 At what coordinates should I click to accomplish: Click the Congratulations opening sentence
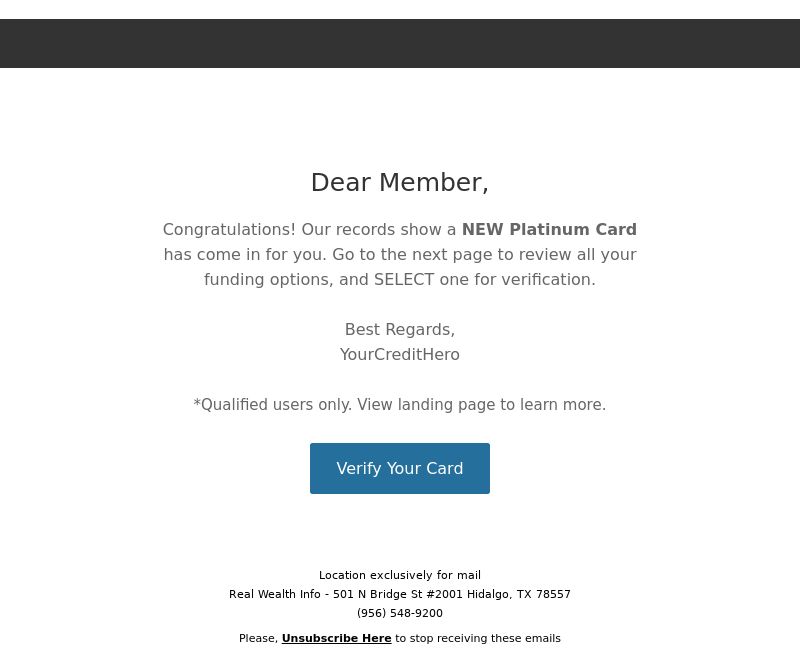click(310, 229)
